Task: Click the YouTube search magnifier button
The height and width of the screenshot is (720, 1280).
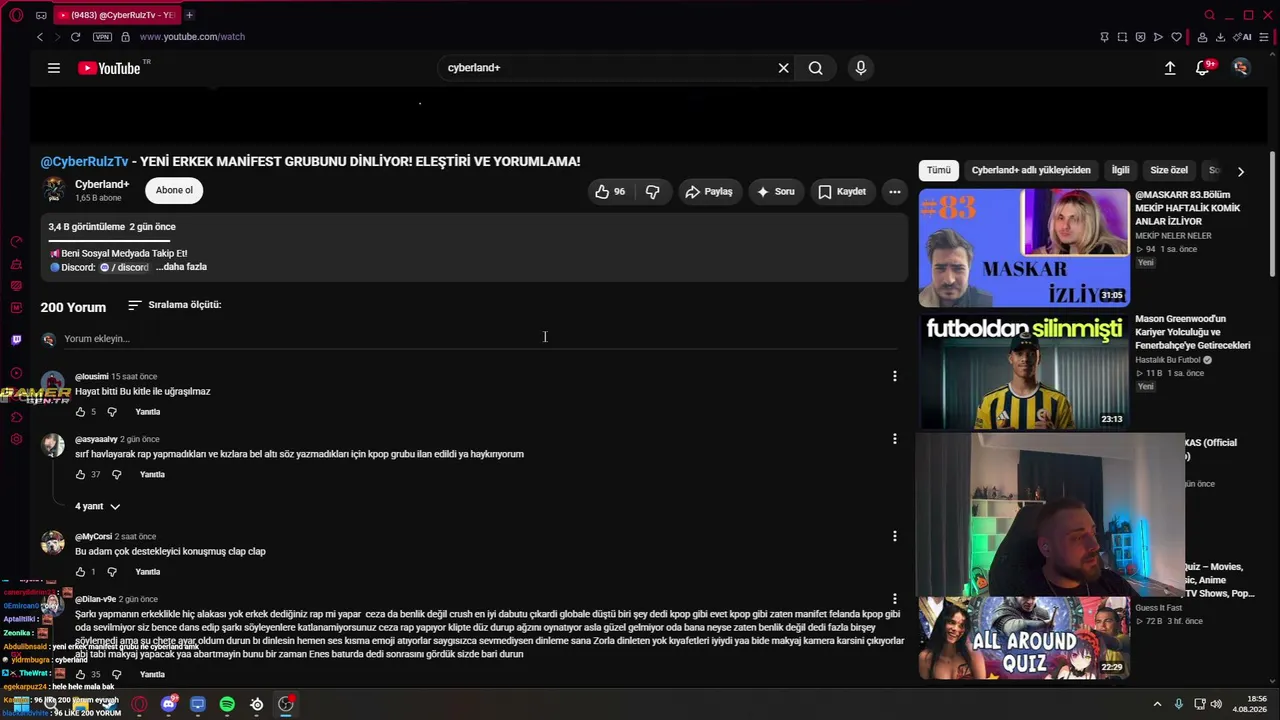Action: point(816,68)
